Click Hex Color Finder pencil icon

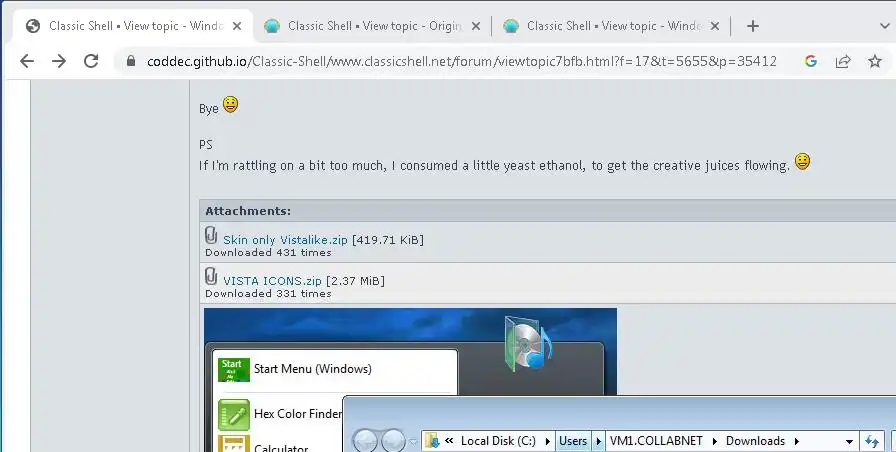(x=234, y=415)
